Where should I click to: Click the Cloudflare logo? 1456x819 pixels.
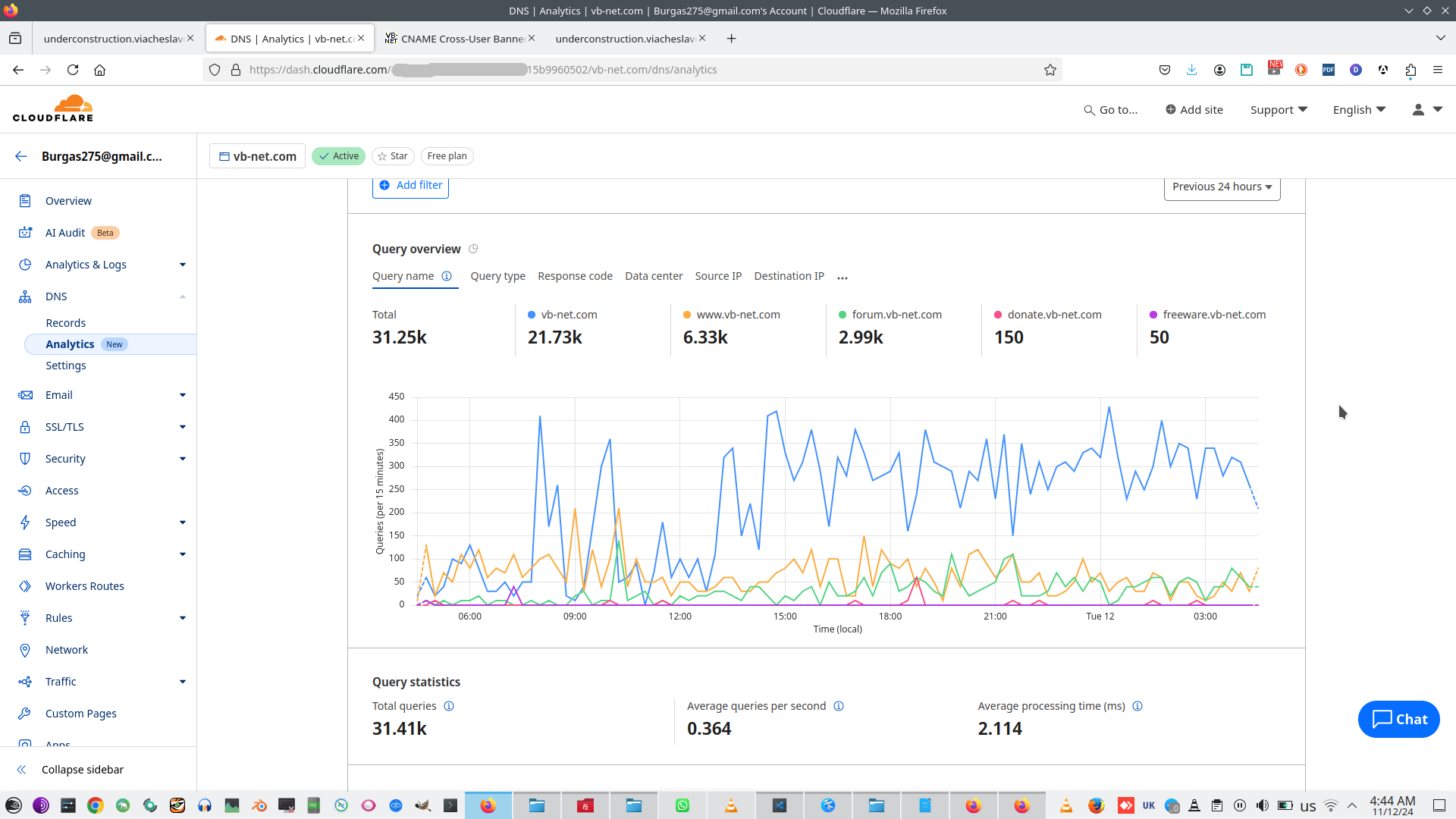click(x=53, y=108)
